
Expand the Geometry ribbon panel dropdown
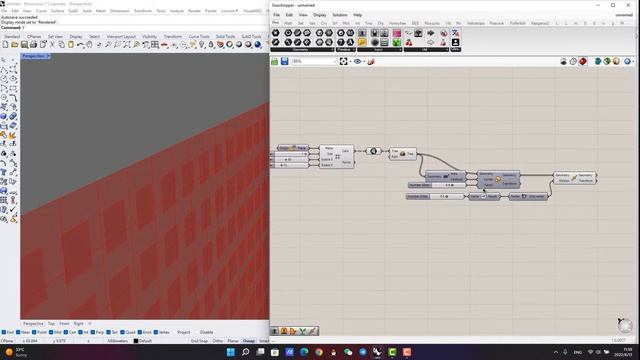[331, 50]
